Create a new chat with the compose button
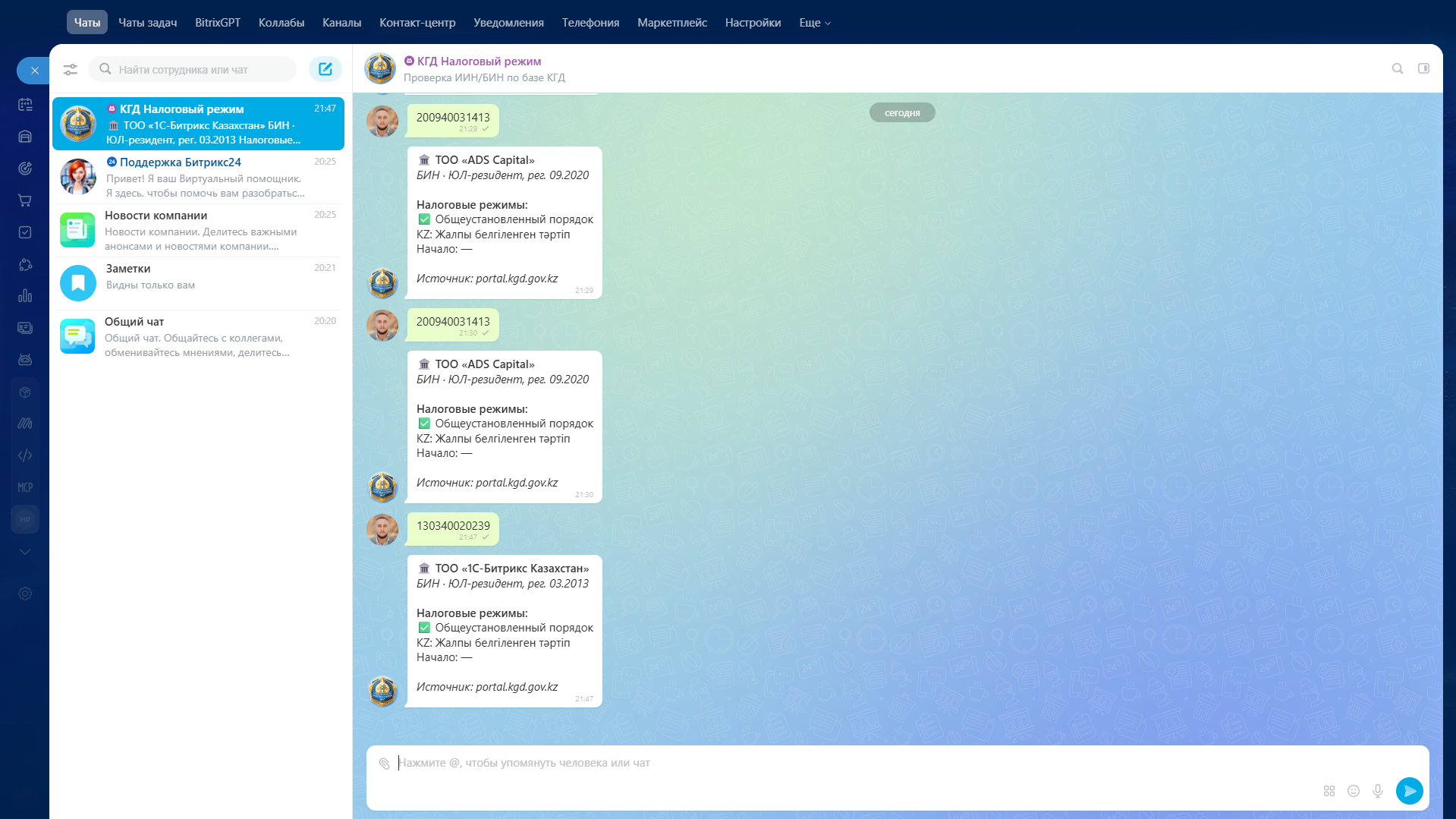 click(325, 70)
